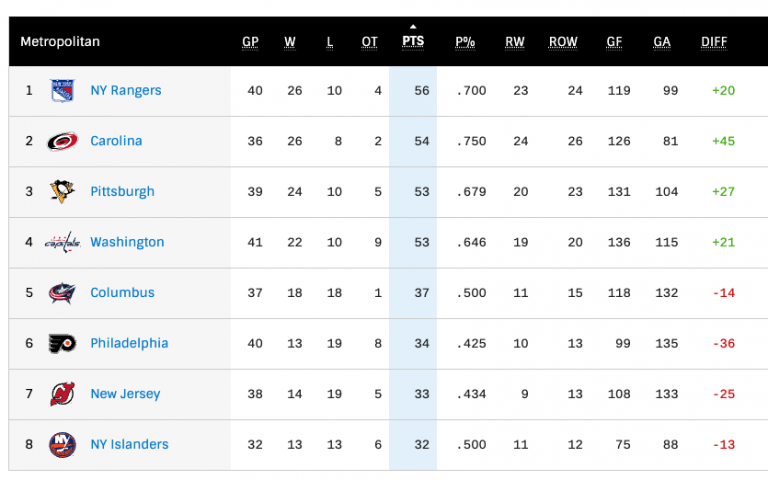This screenshot has height=480, width=768.
Task: Sort table by GP column header
Action: (x=250, y=42)
